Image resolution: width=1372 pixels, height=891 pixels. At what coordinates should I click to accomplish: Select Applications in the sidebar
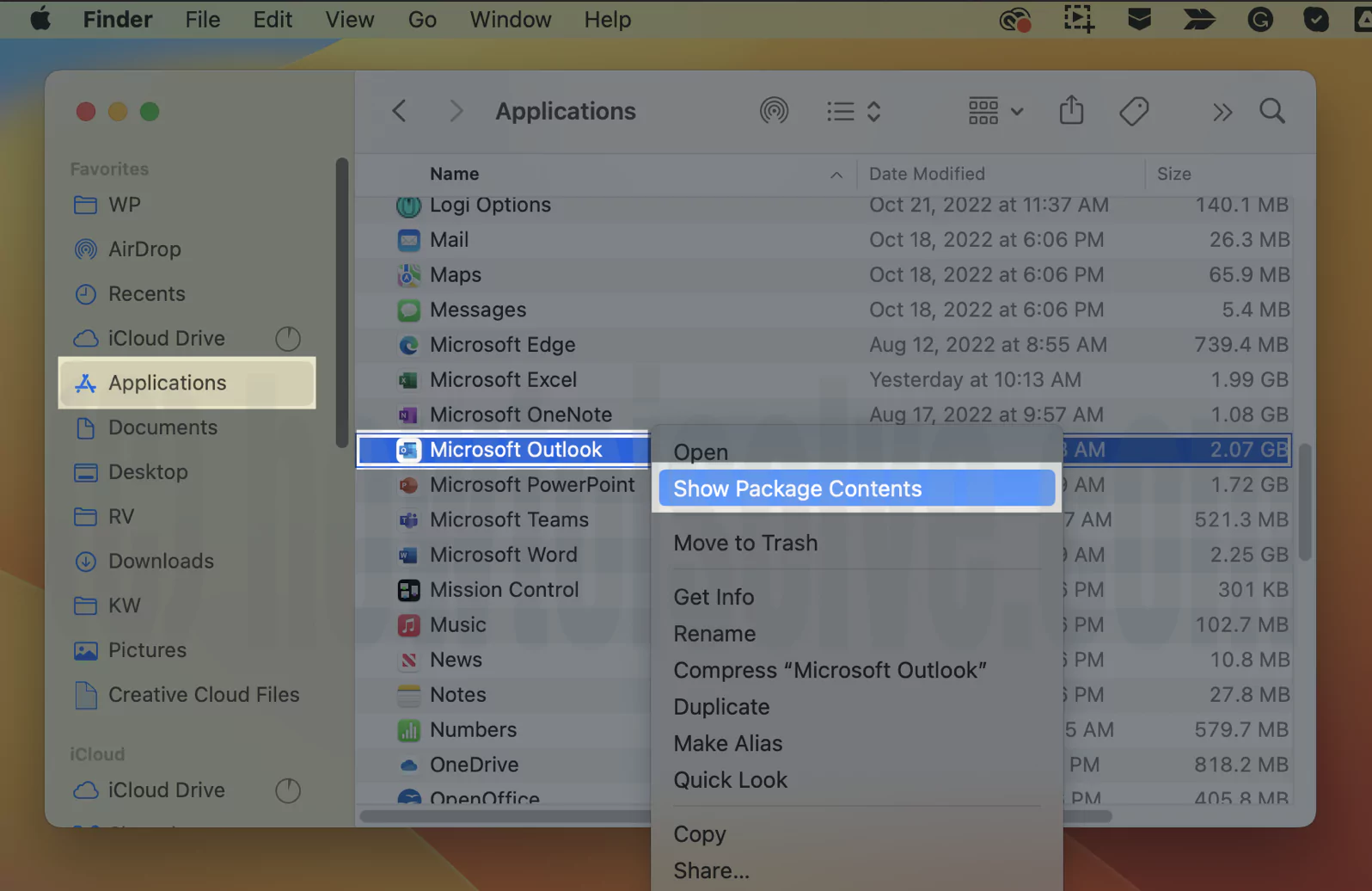pyautogui.click(x=187, y=383)
